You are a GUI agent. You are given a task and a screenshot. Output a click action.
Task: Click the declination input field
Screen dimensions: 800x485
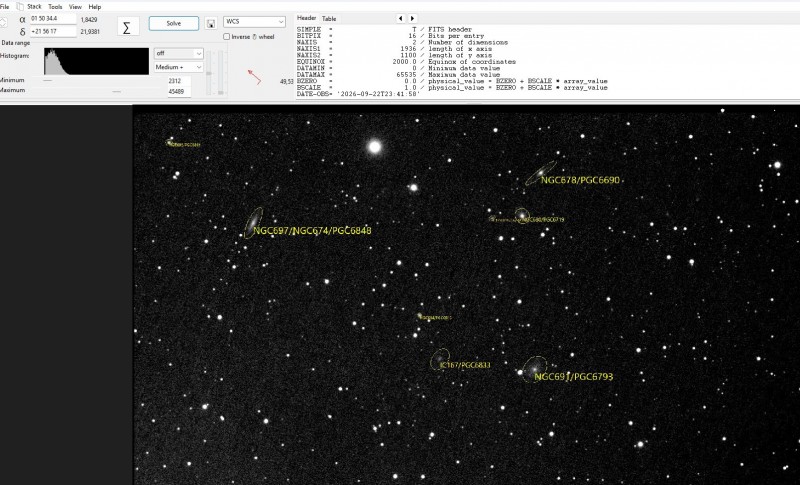click(x=53, y=32)
